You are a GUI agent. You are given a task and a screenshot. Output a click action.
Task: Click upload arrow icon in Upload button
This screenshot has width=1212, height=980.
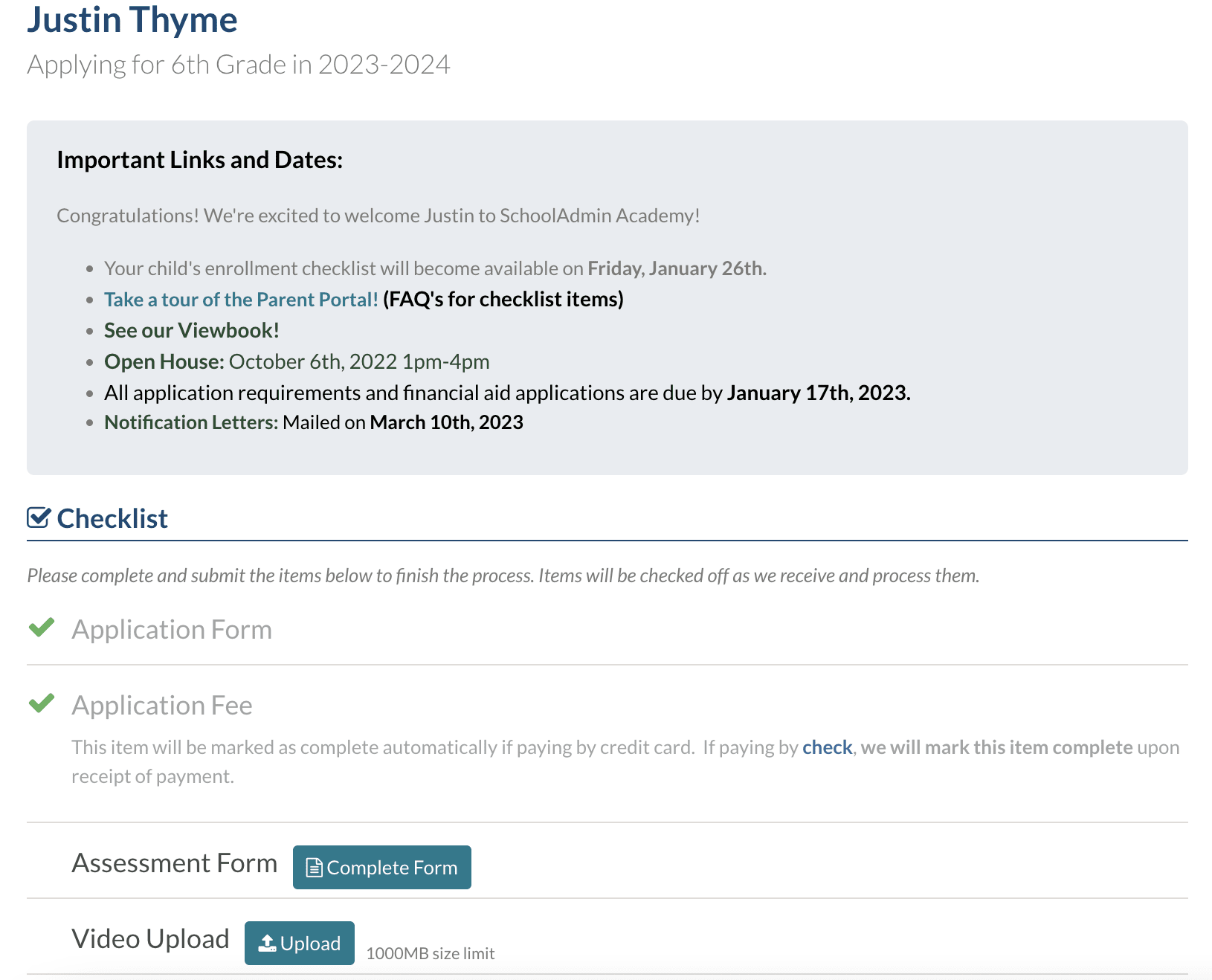click(267, 944)
